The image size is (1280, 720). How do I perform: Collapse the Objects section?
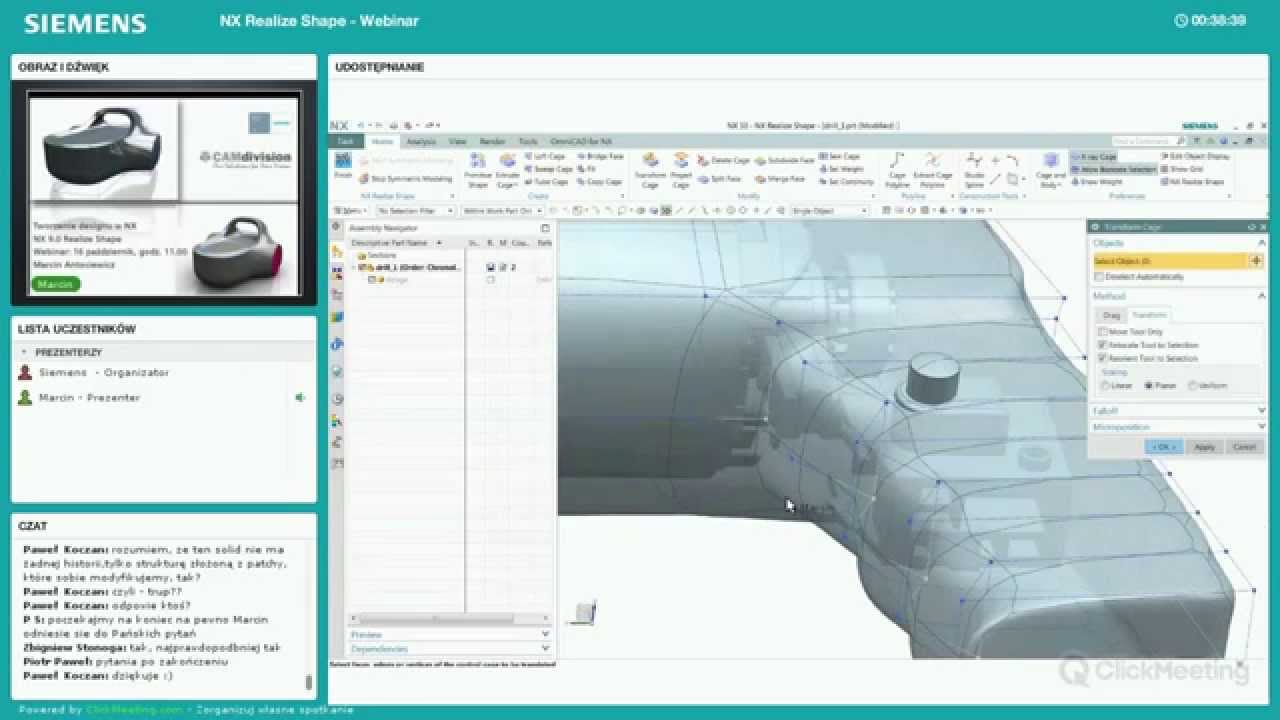tap(1261, 243)
